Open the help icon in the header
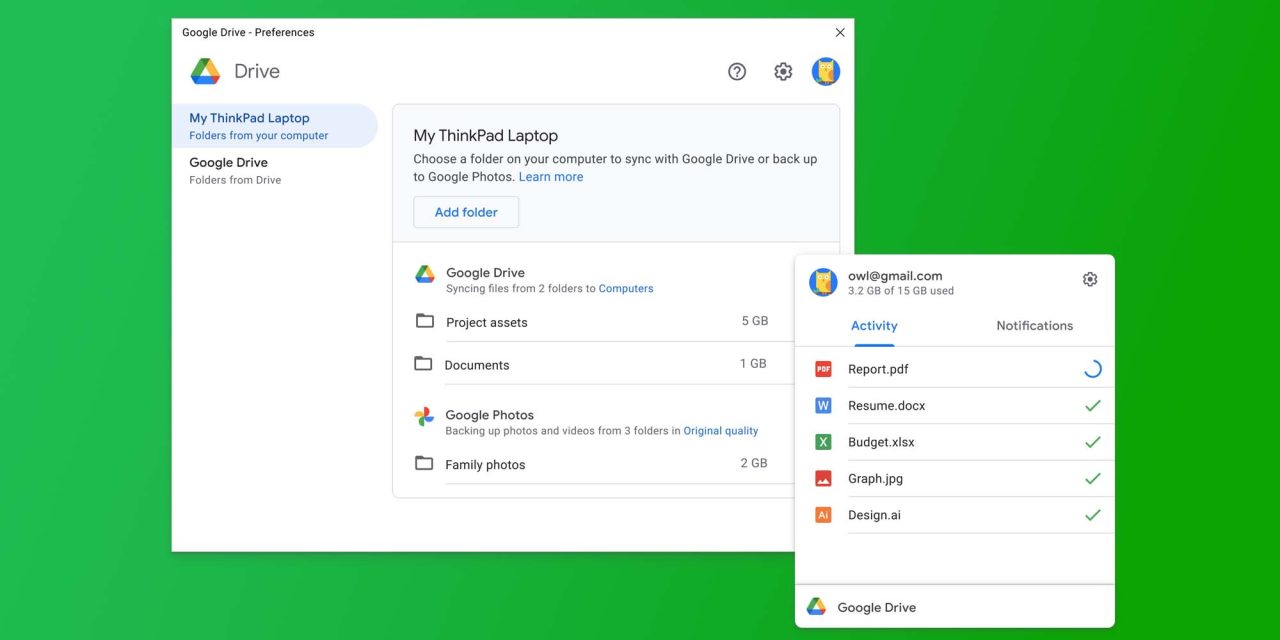Screen dimensions: 1280x640 (737, 71)
